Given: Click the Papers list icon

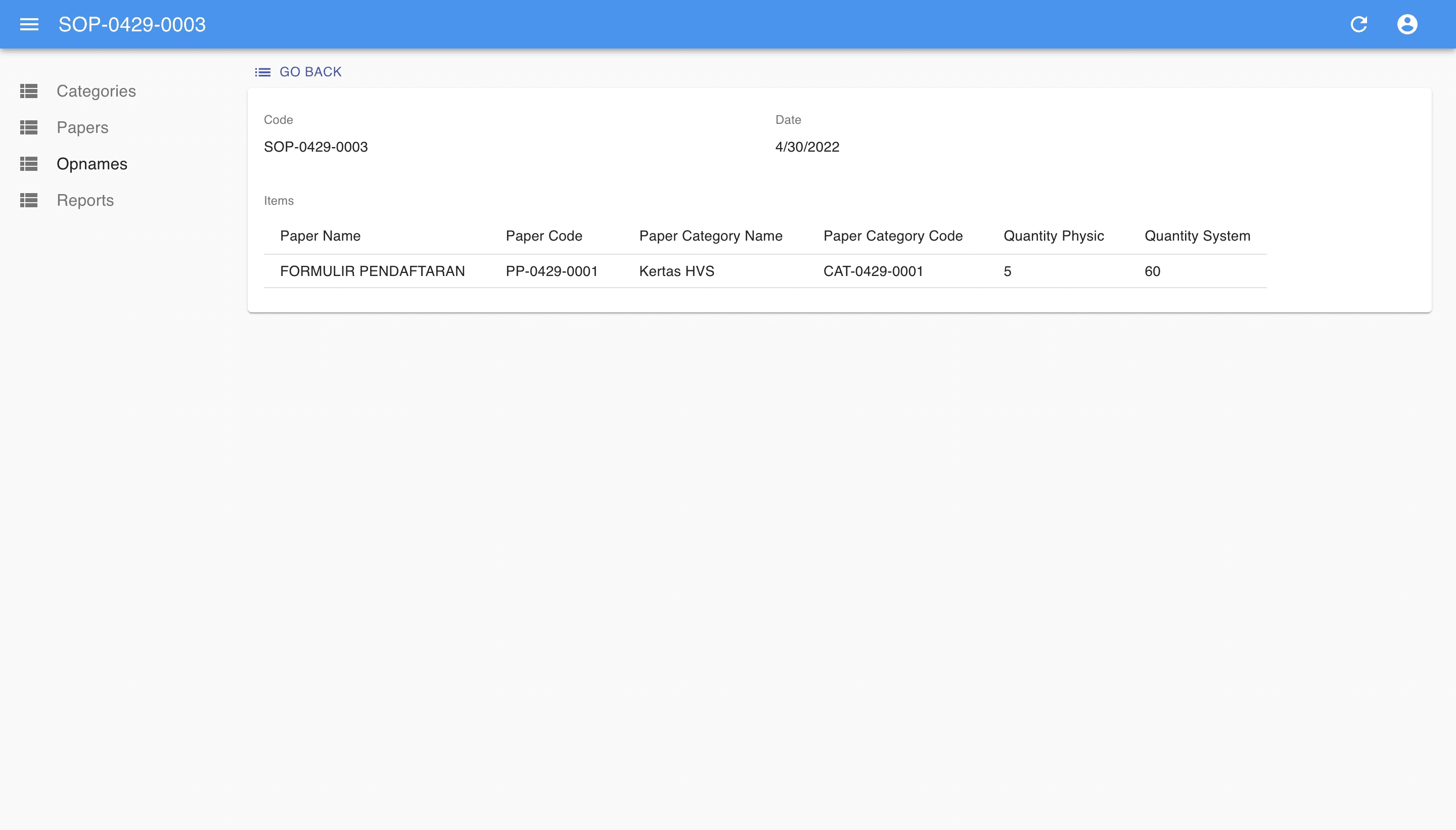Looking at the screenshot, I should click(x=29, y=128).
